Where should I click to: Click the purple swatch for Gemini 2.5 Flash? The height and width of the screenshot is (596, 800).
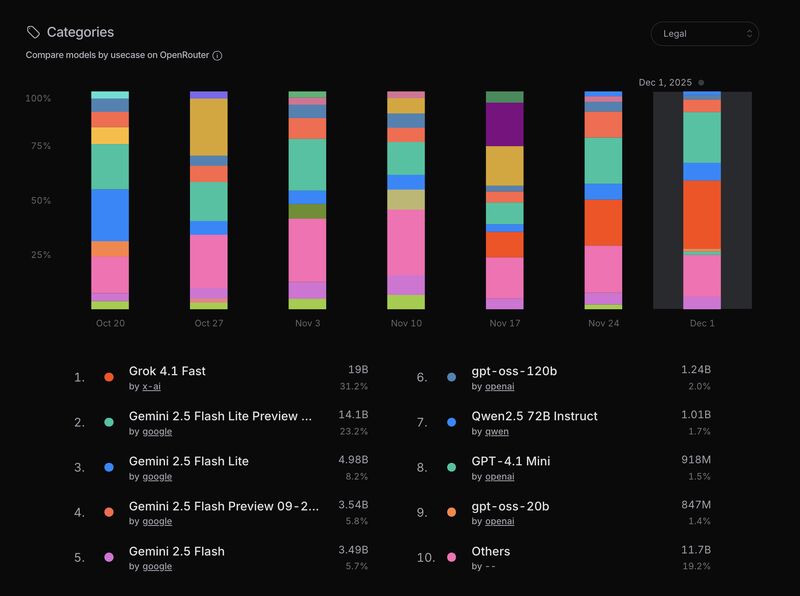[x=109, y=557]
